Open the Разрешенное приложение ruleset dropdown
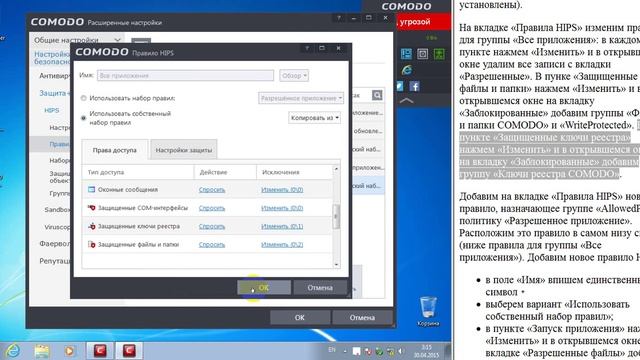The image size is (640, 360). [301, 98]
